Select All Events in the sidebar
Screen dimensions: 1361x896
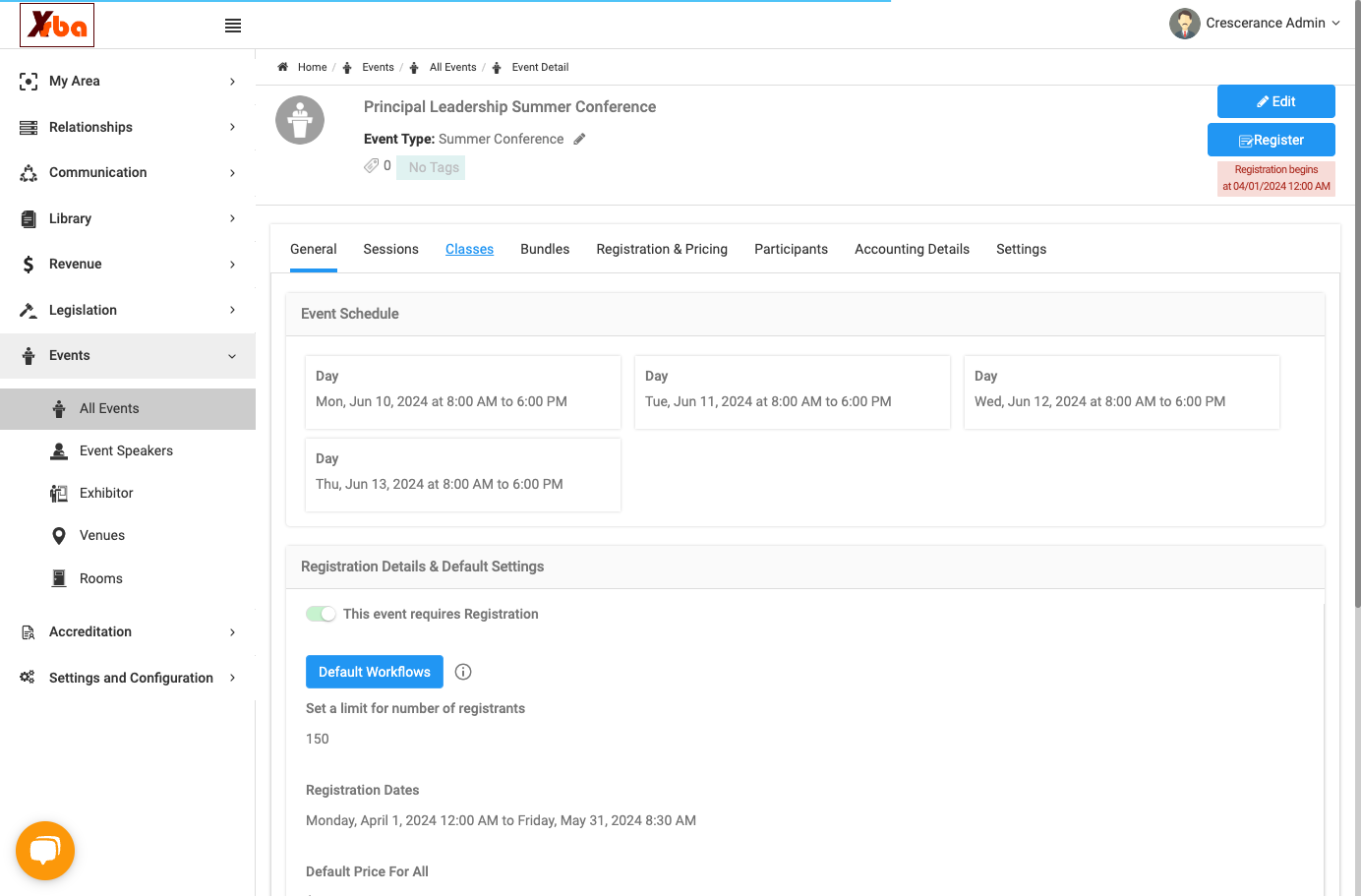(x=128, y=409)
